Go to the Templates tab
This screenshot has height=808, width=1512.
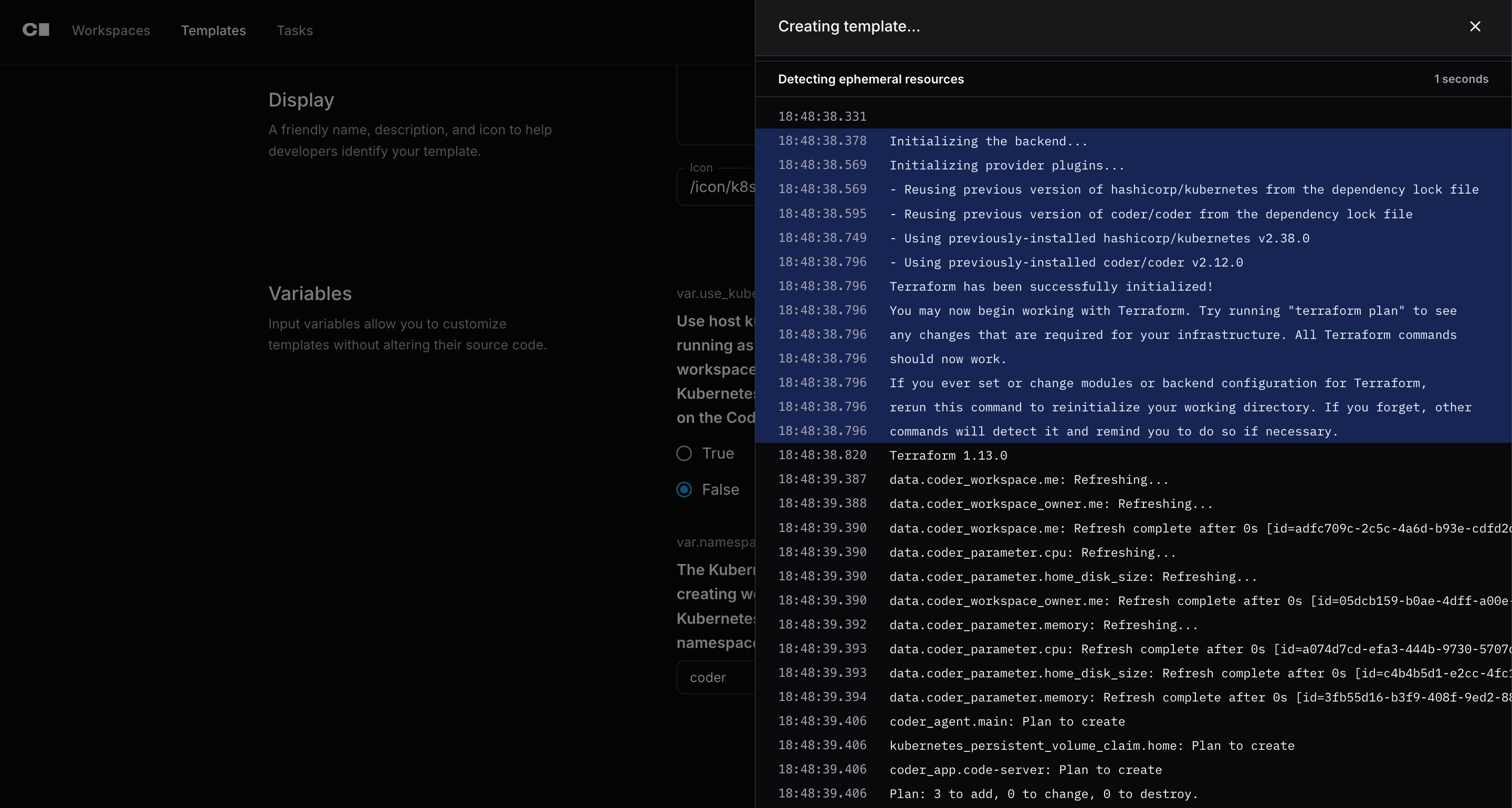point(213,30)
